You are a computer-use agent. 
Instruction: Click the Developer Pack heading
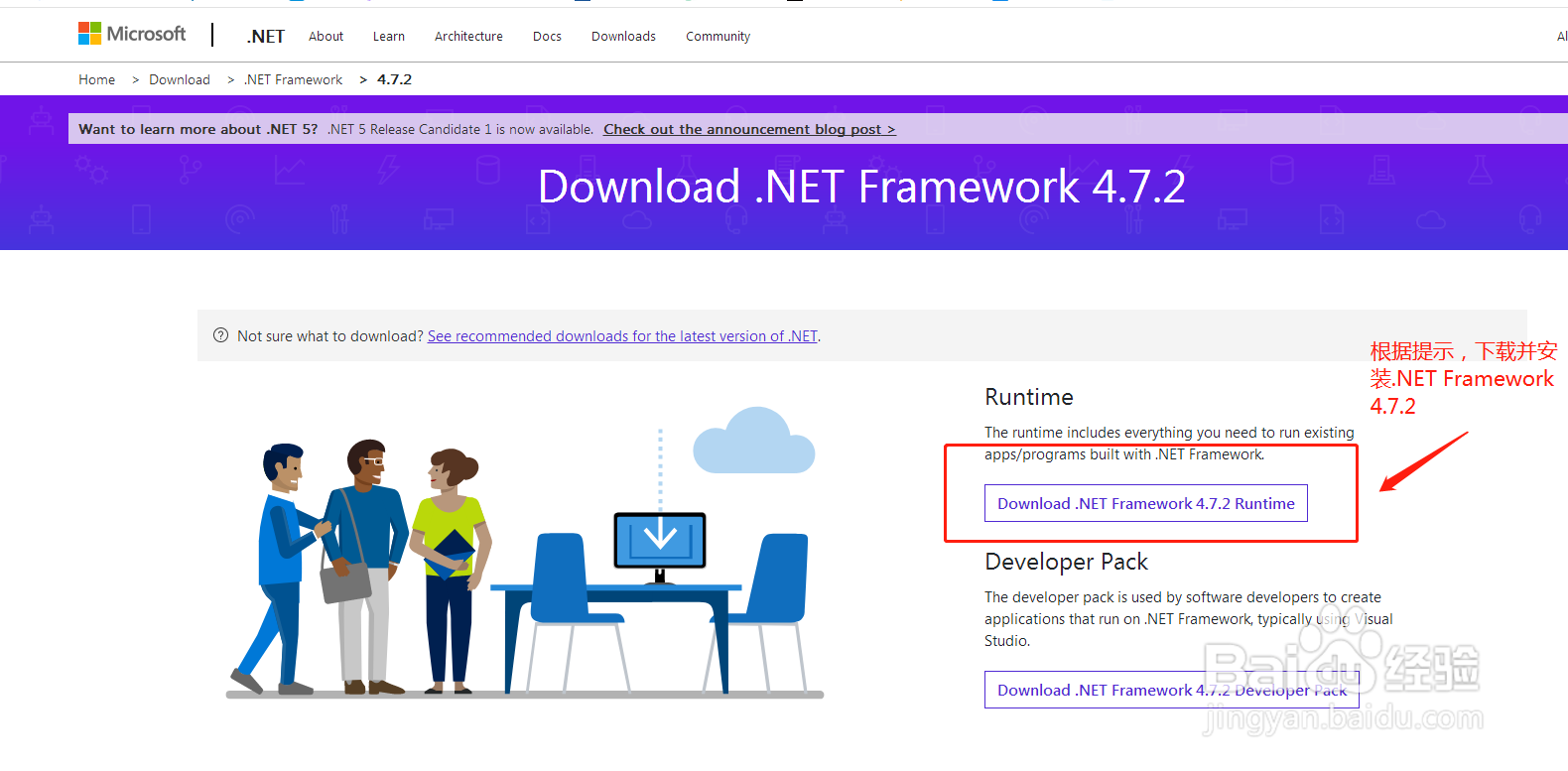1066,562
